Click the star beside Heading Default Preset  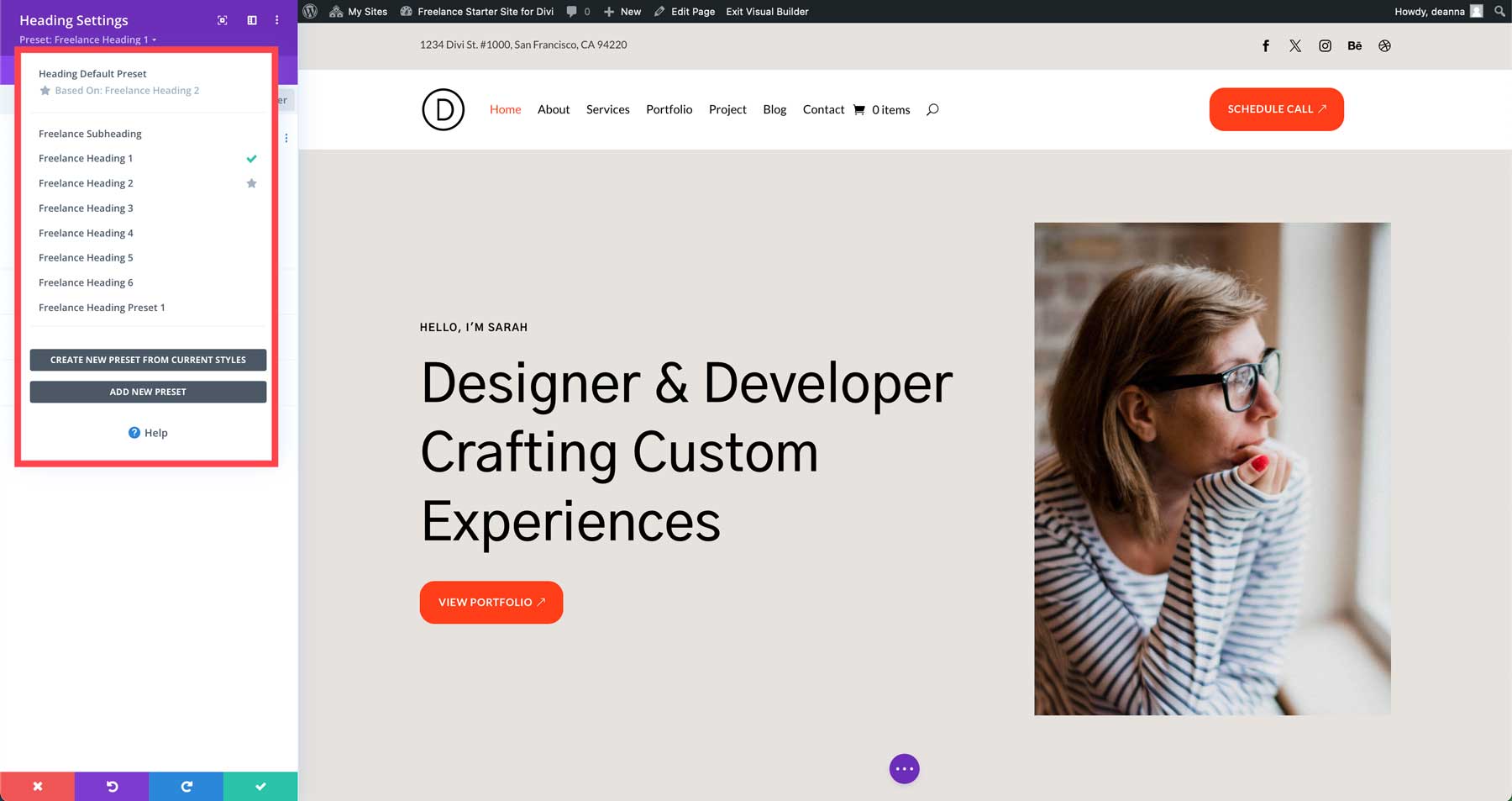tap(45, 90)
